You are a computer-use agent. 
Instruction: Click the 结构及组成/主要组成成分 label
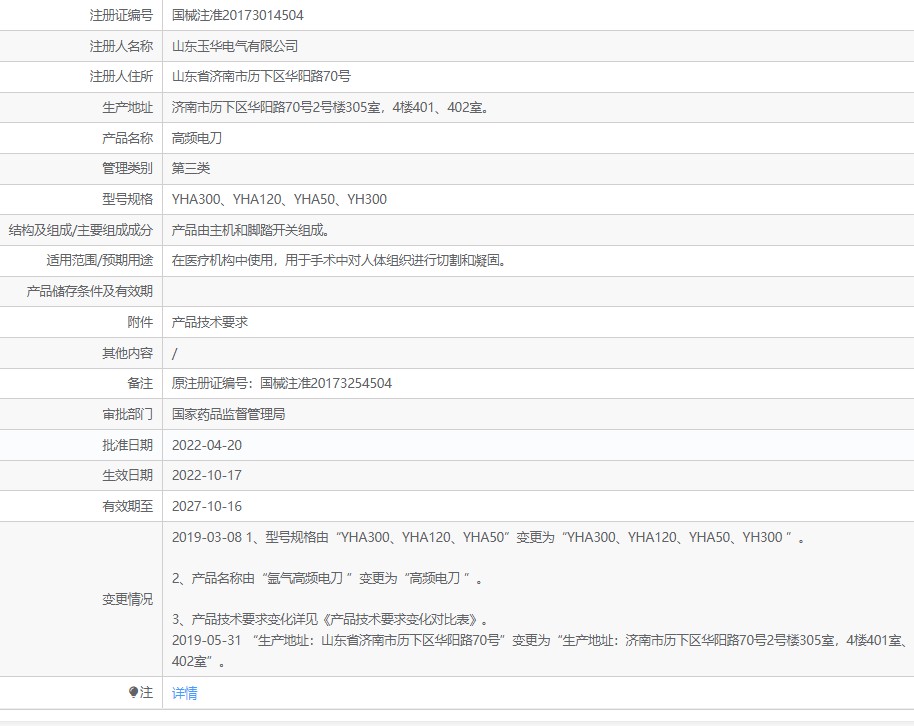[80, 230]
